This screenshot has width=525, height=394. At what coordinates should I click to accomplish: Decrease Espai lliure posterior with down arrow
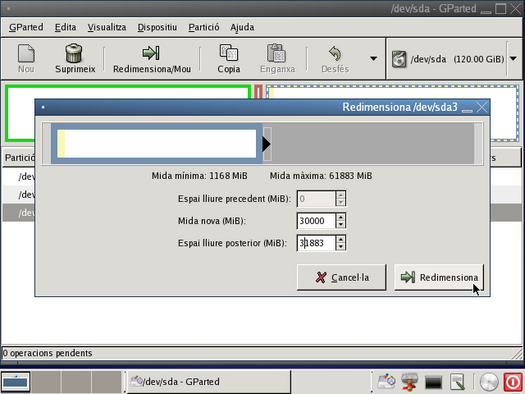341,247
